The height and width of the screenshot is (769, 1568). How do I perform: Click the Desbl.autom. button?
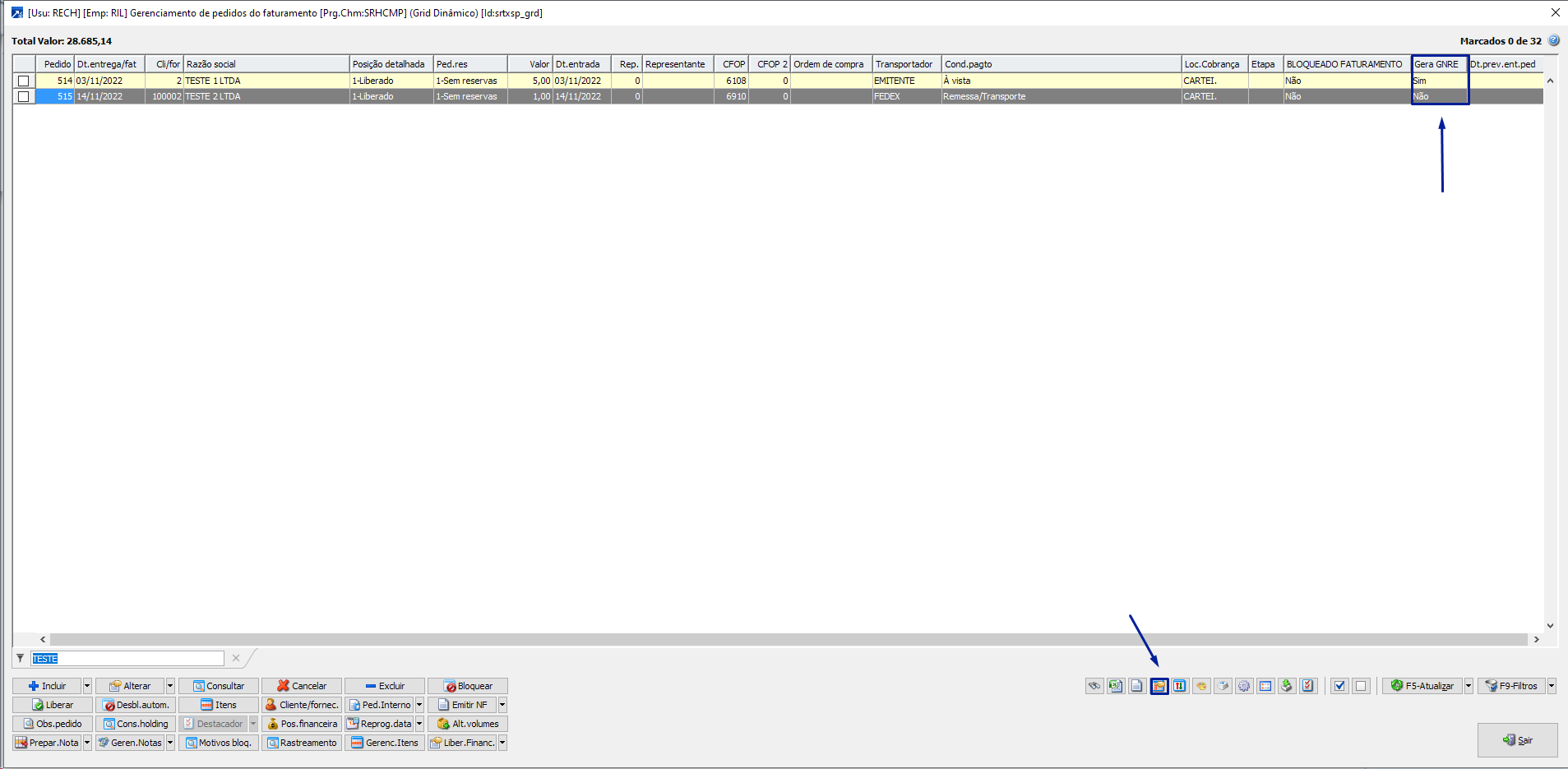pyautogui.click(x=136, y=705)
